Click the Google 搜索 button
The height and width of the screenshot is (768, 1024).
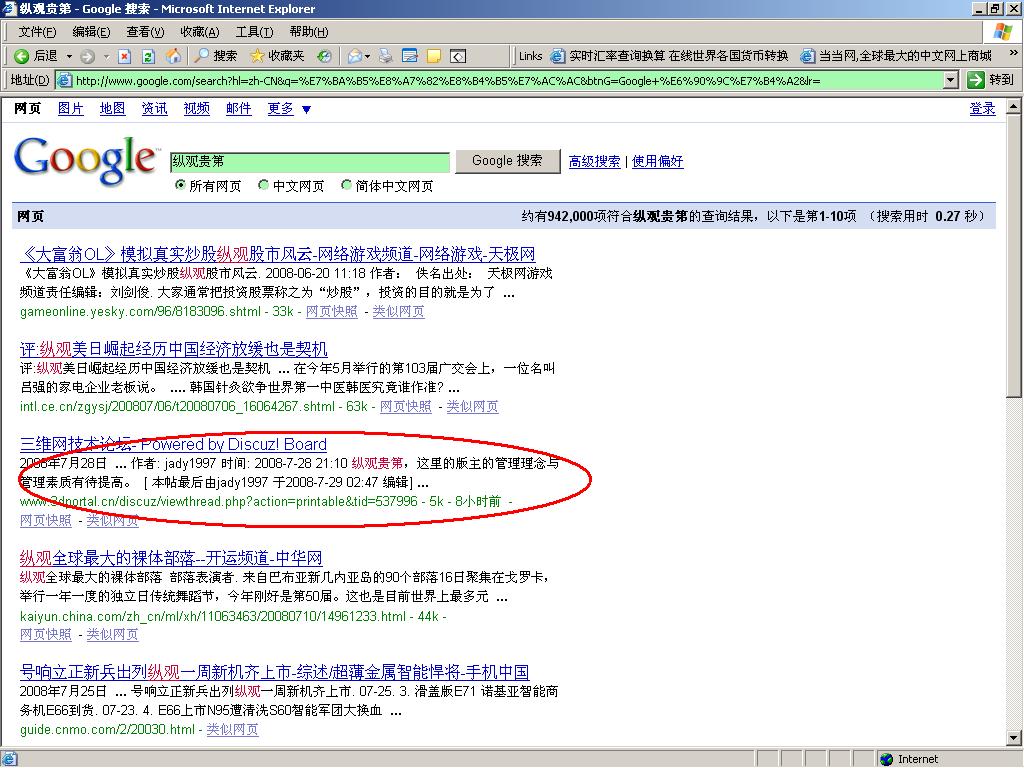coord(507,161)
